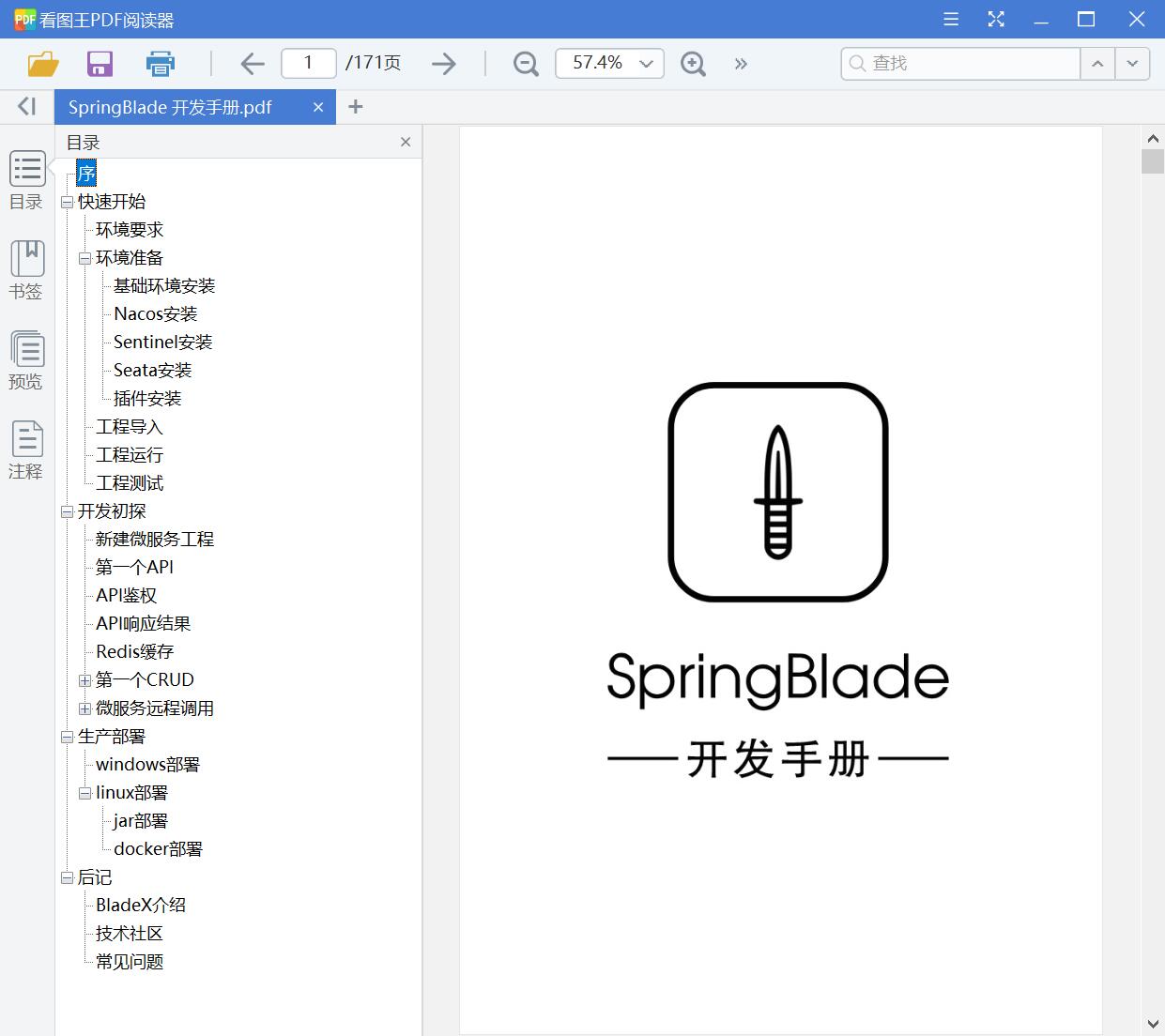This screenshot has width=1165, height=1036.
Task: Collapse the left sidebar panel
Action: (26, 107)
